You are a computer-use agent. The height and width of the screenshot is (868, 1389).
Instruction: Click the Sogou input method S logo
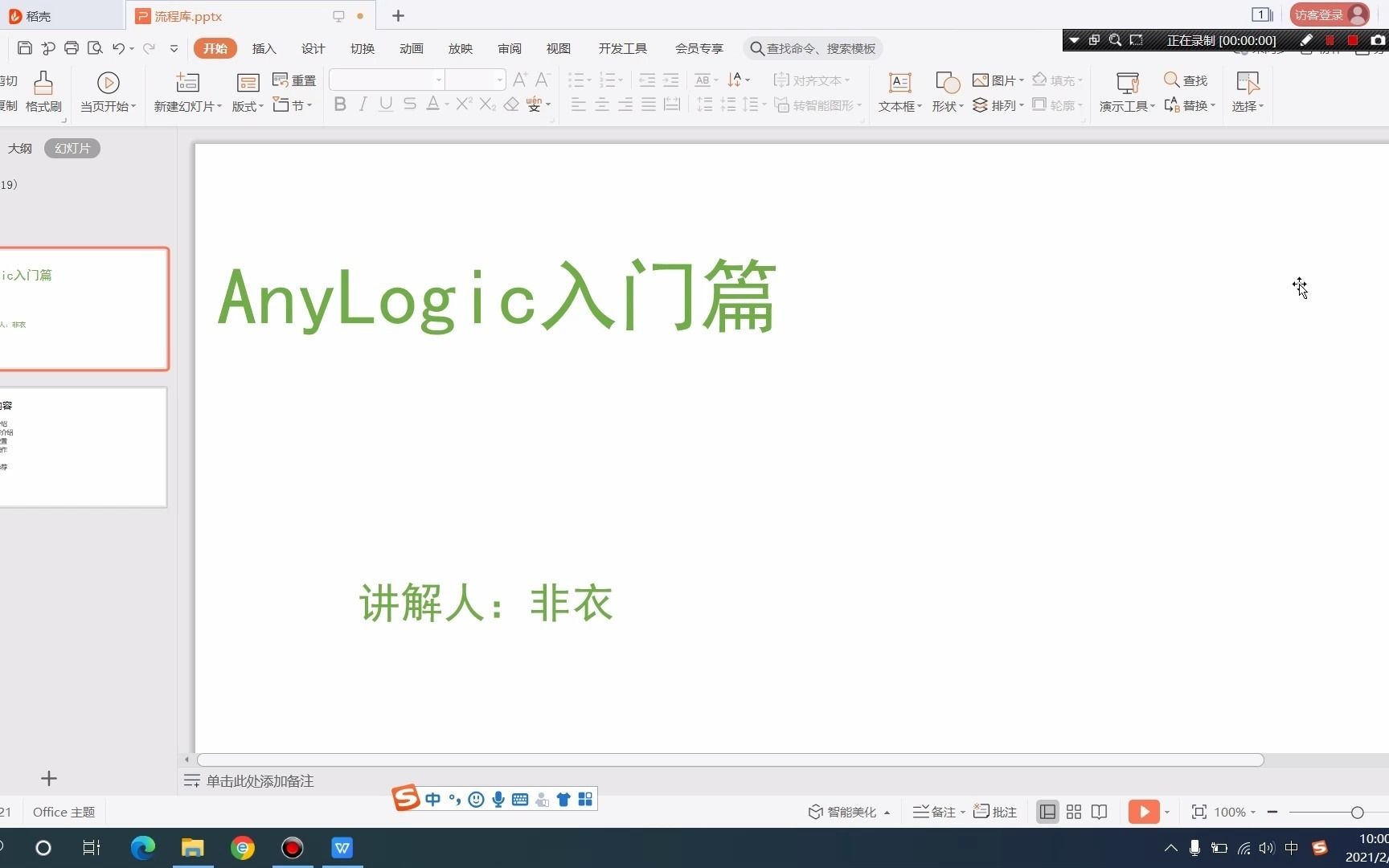tap(406, 798)
